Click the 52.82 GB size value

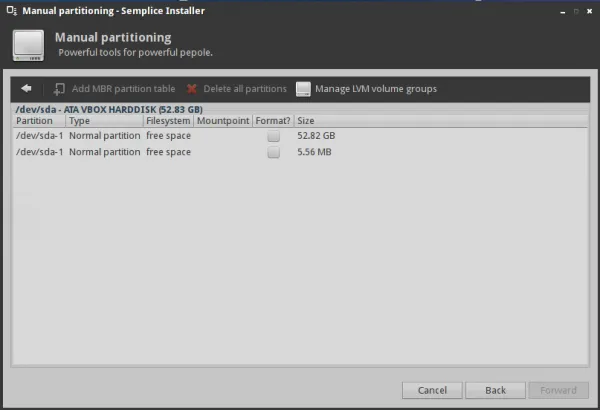click(316, 136)
